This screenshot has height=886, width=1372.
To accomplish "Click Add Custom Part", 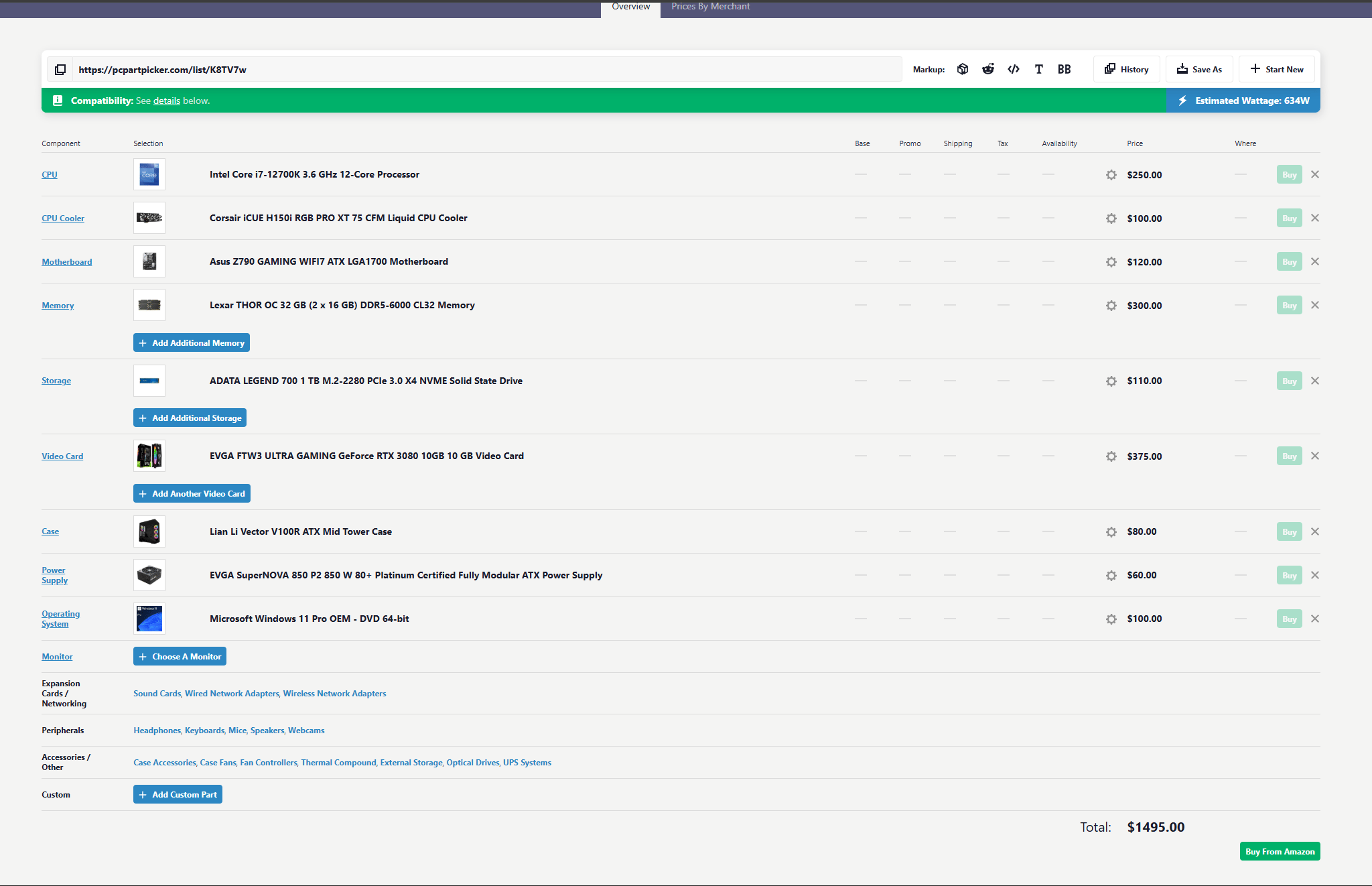I will tap(178, 794).
